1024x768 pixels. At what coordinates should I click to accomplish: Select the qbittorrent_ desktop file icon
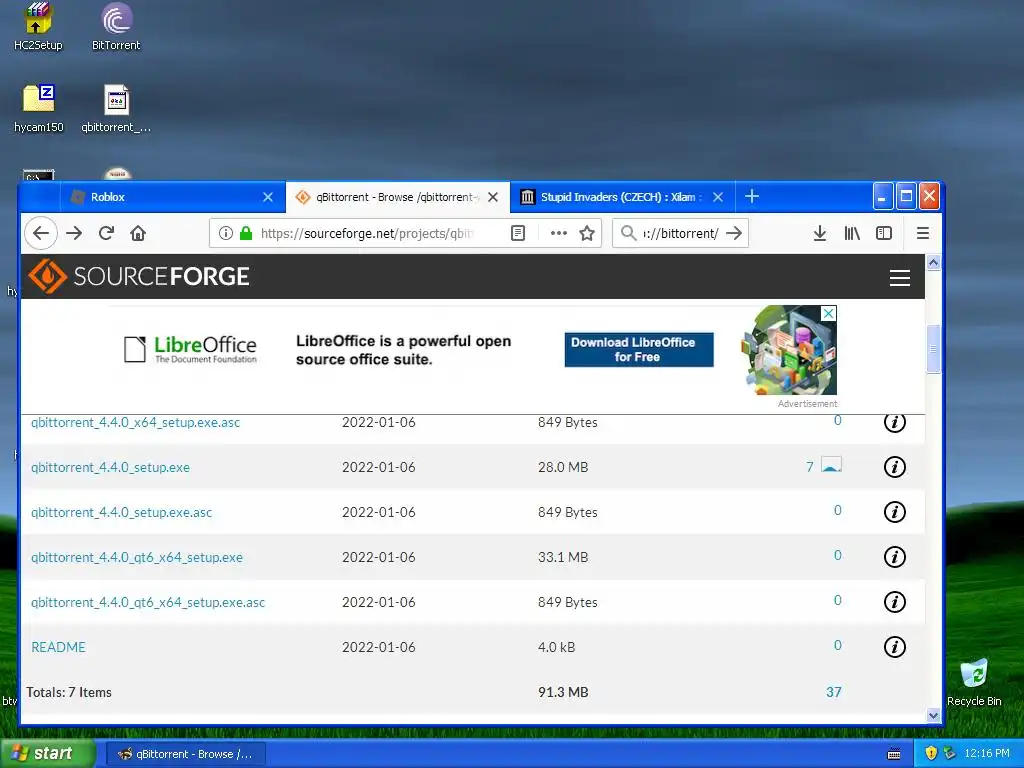coord(116,108)
